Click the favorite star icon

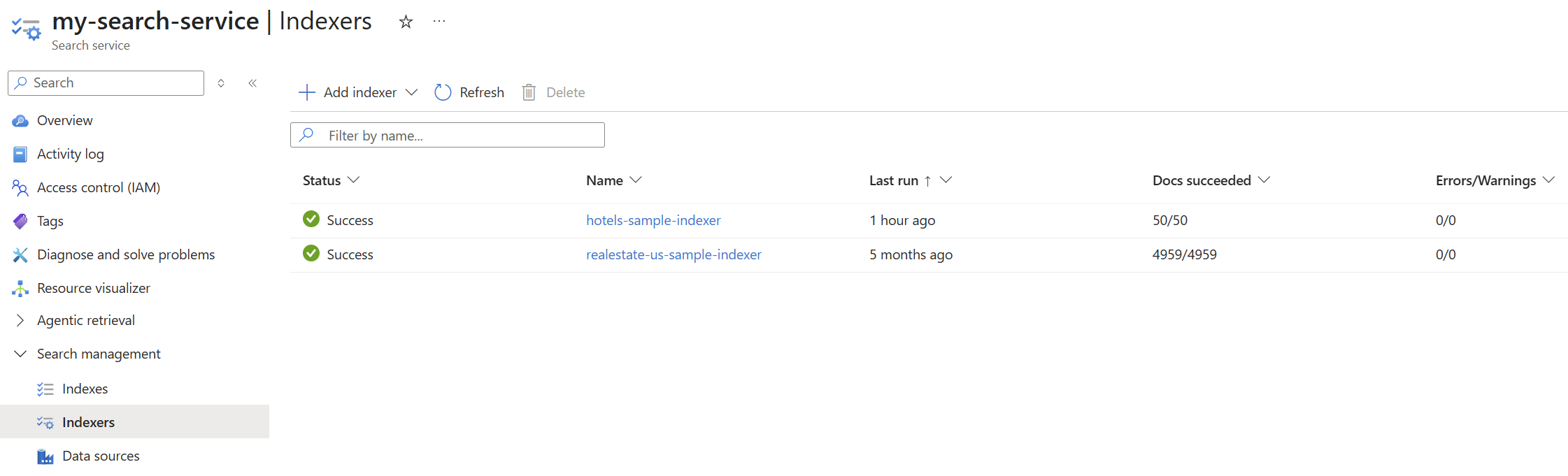coord(406,22)
